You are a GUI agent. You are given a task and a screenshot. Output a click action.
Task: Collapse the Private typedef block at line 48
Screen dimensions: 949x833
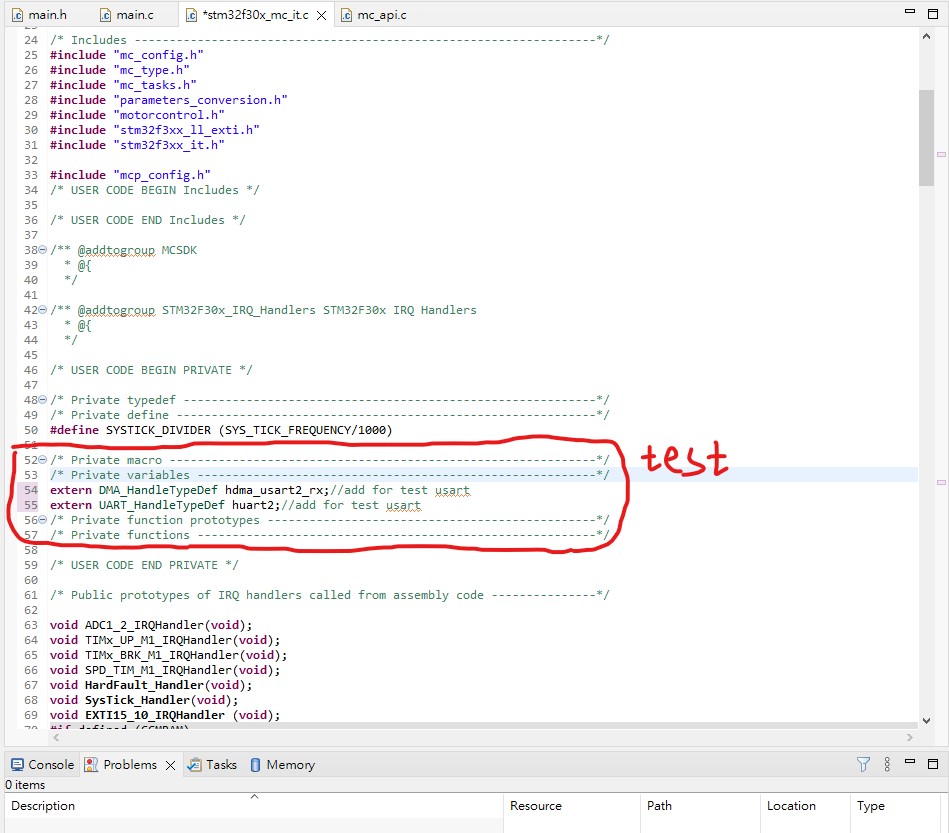tap(43, 399)
